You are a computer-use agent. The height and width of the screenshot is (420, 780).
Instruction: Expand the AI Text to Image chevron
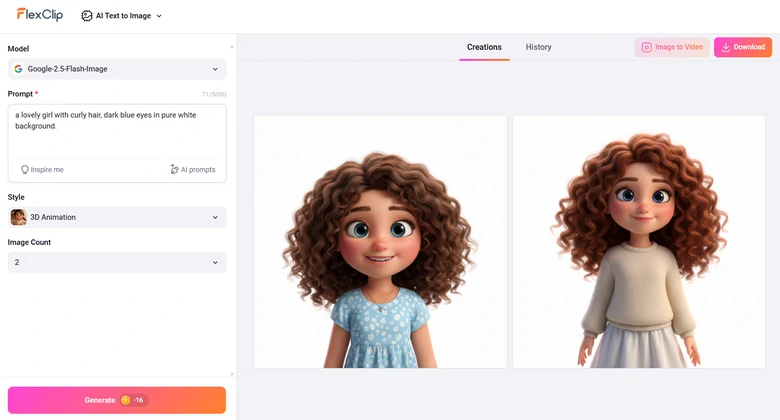(x=159, y=16)
